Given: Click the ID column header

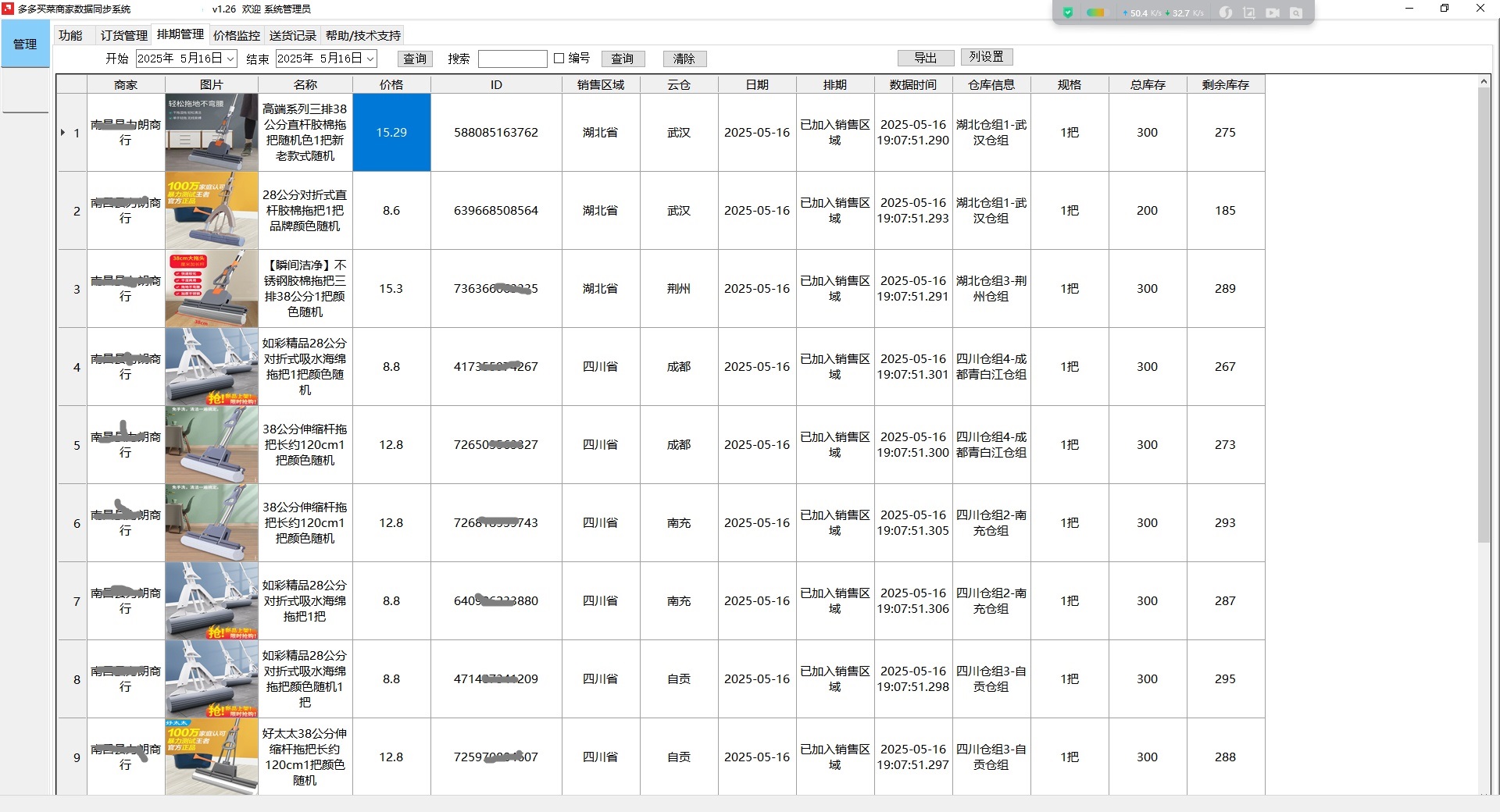Looking at the screenshot, I should point(496,84).
